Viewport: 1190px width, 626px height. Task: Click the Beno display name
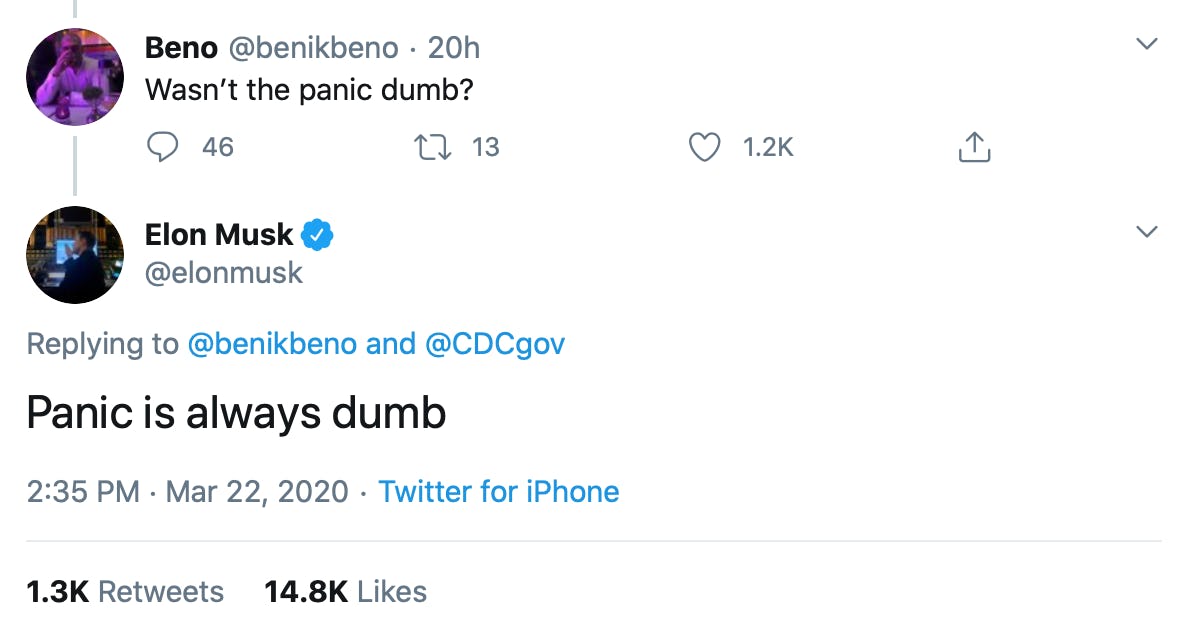click(181, 47)
